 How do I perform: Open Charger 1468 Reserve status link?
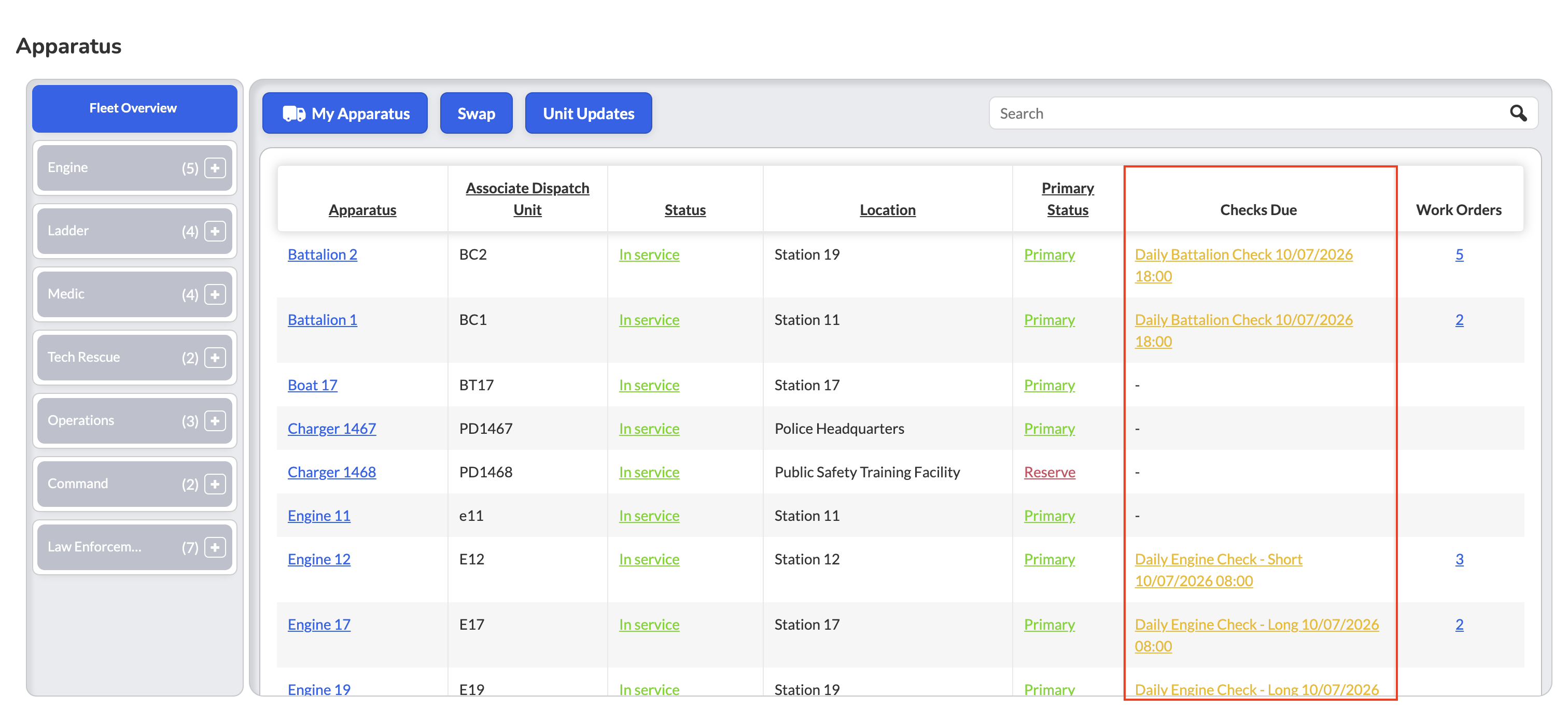point(1049,472)
